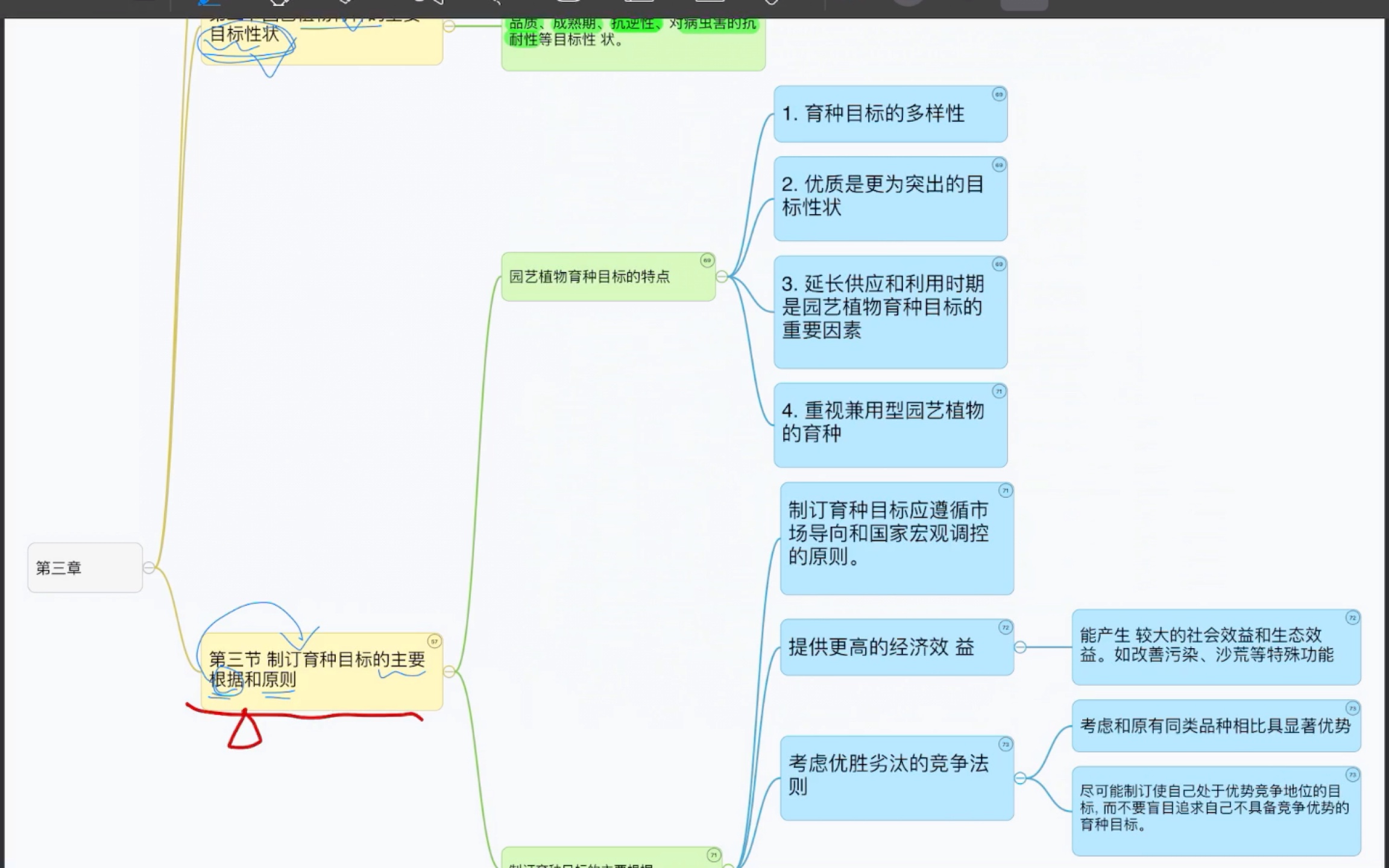Select the '考虑优胜劣汰的竞争法则' node
The image size is (1389, 868).
point(897,778)
